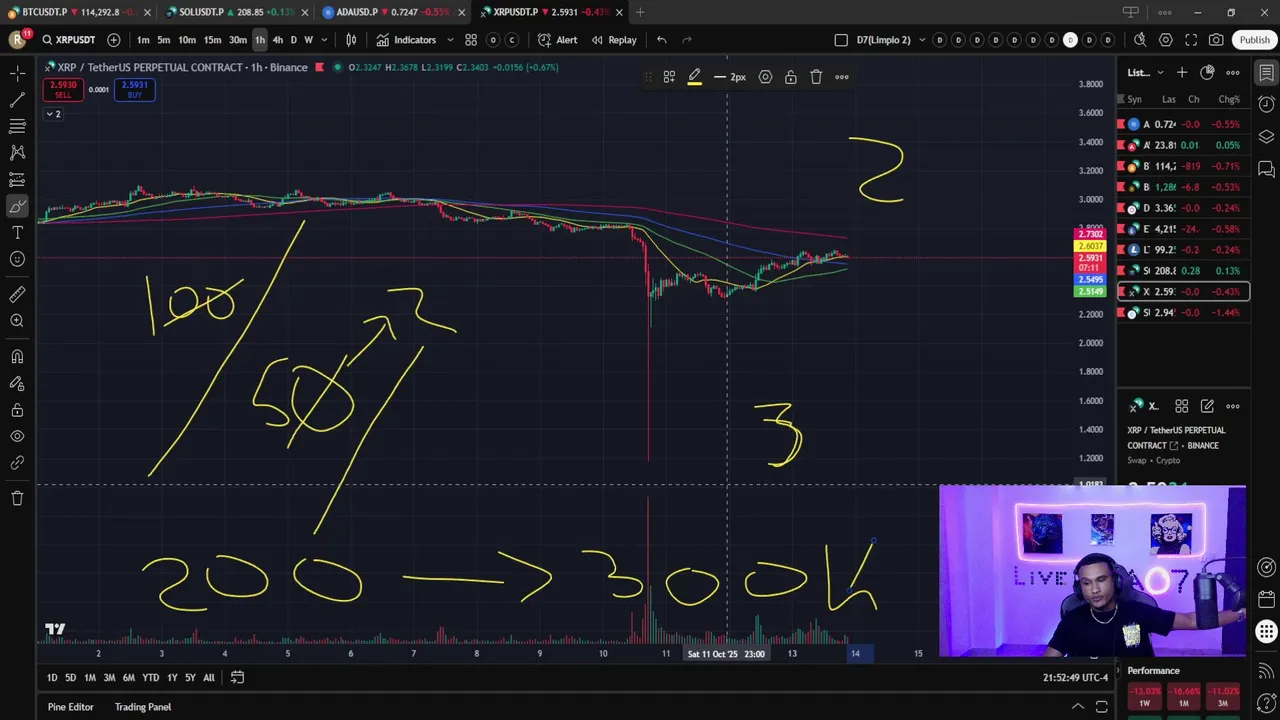Enter fullscreen chart mode

click(x=1191, y=40)
